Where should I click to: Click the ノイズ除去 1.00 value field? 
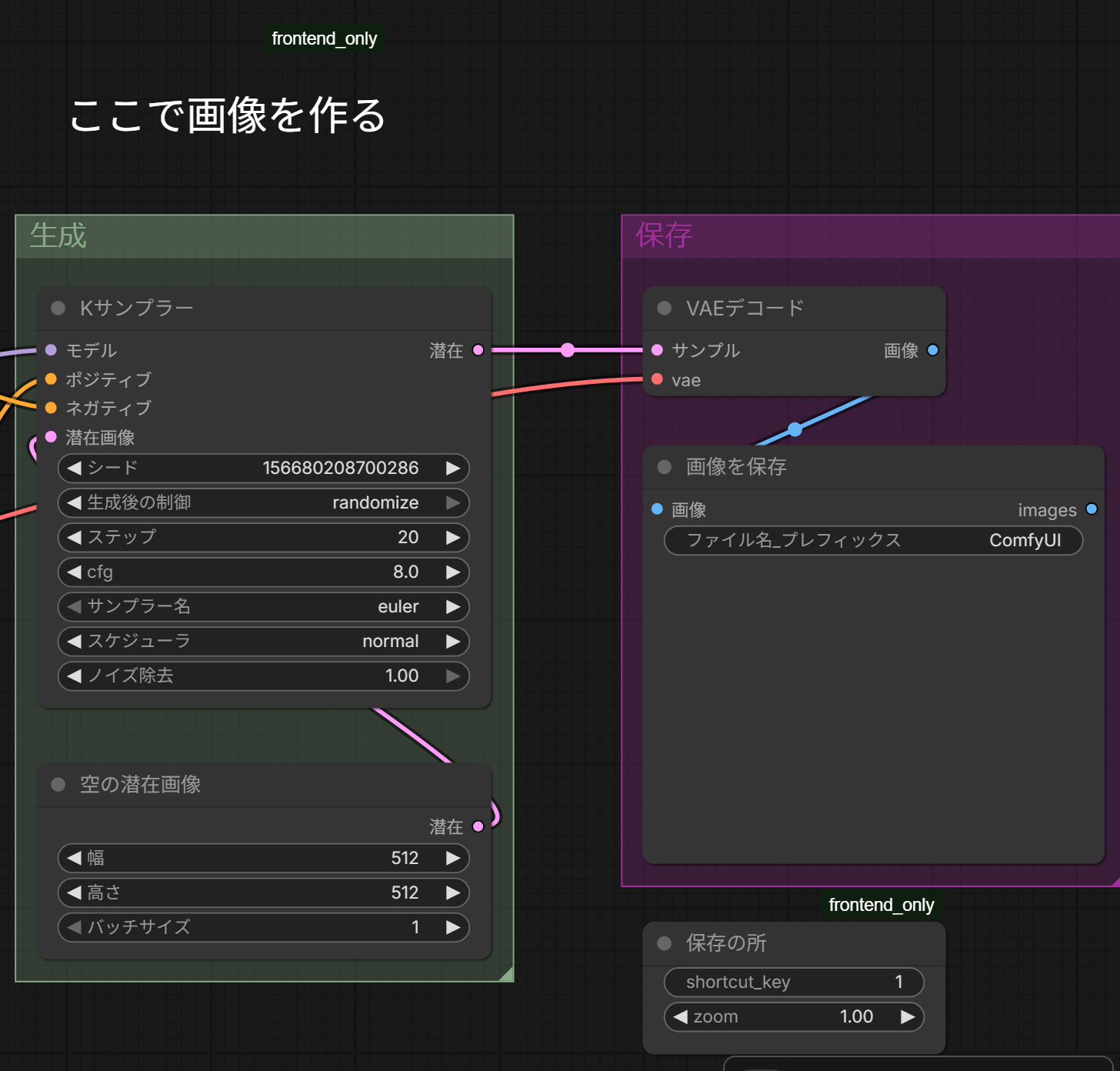click(264, 676)
